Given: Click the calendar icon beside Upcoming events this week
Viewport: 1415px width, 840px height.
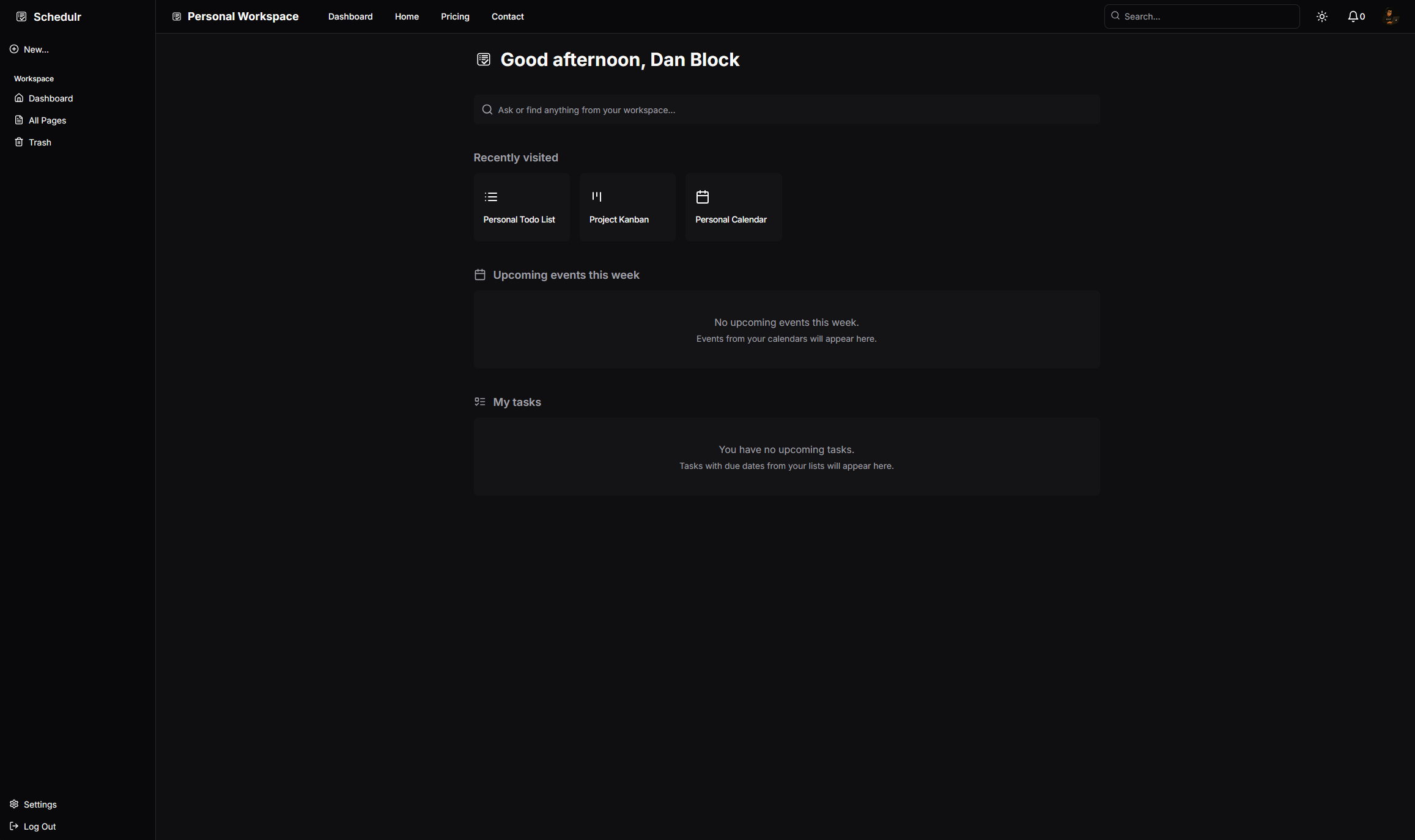Looking at the screenshot, I should pos(480,274).
